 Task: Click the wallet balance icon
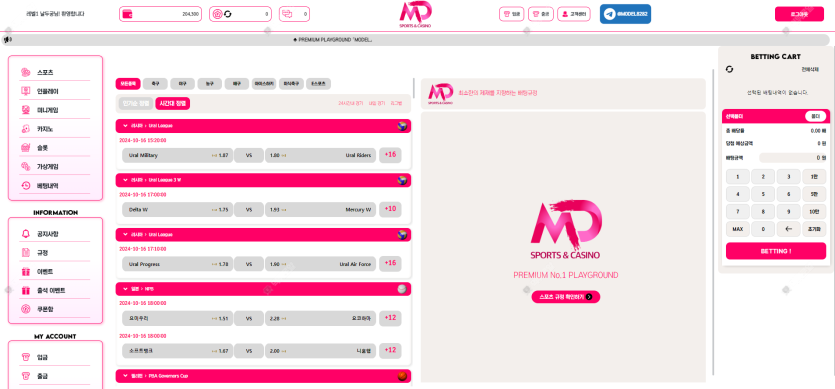(x=127, y=14)
